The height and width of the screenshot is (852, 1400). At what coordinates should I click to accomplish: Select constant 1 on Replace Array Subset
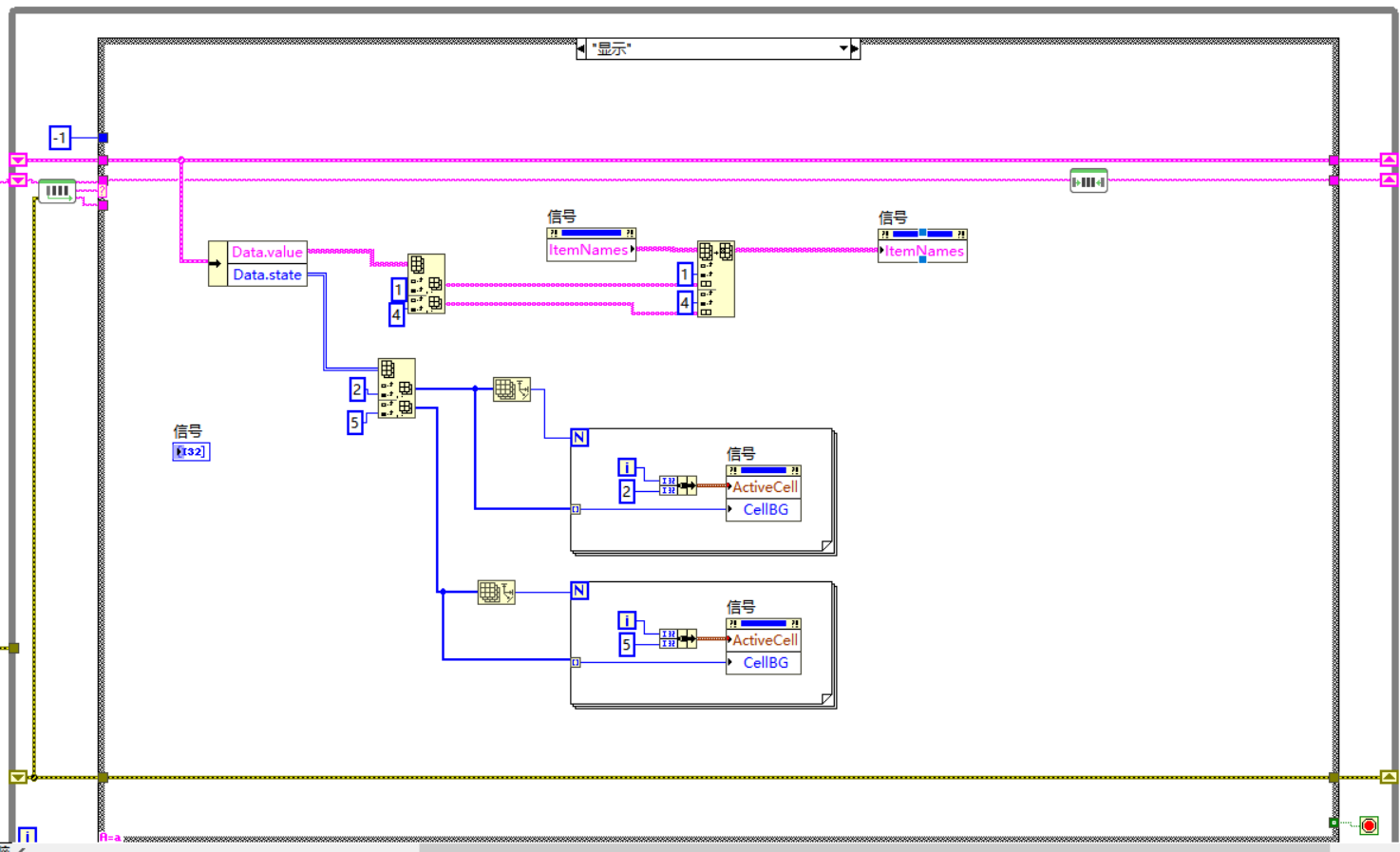(x=684, y=275)
